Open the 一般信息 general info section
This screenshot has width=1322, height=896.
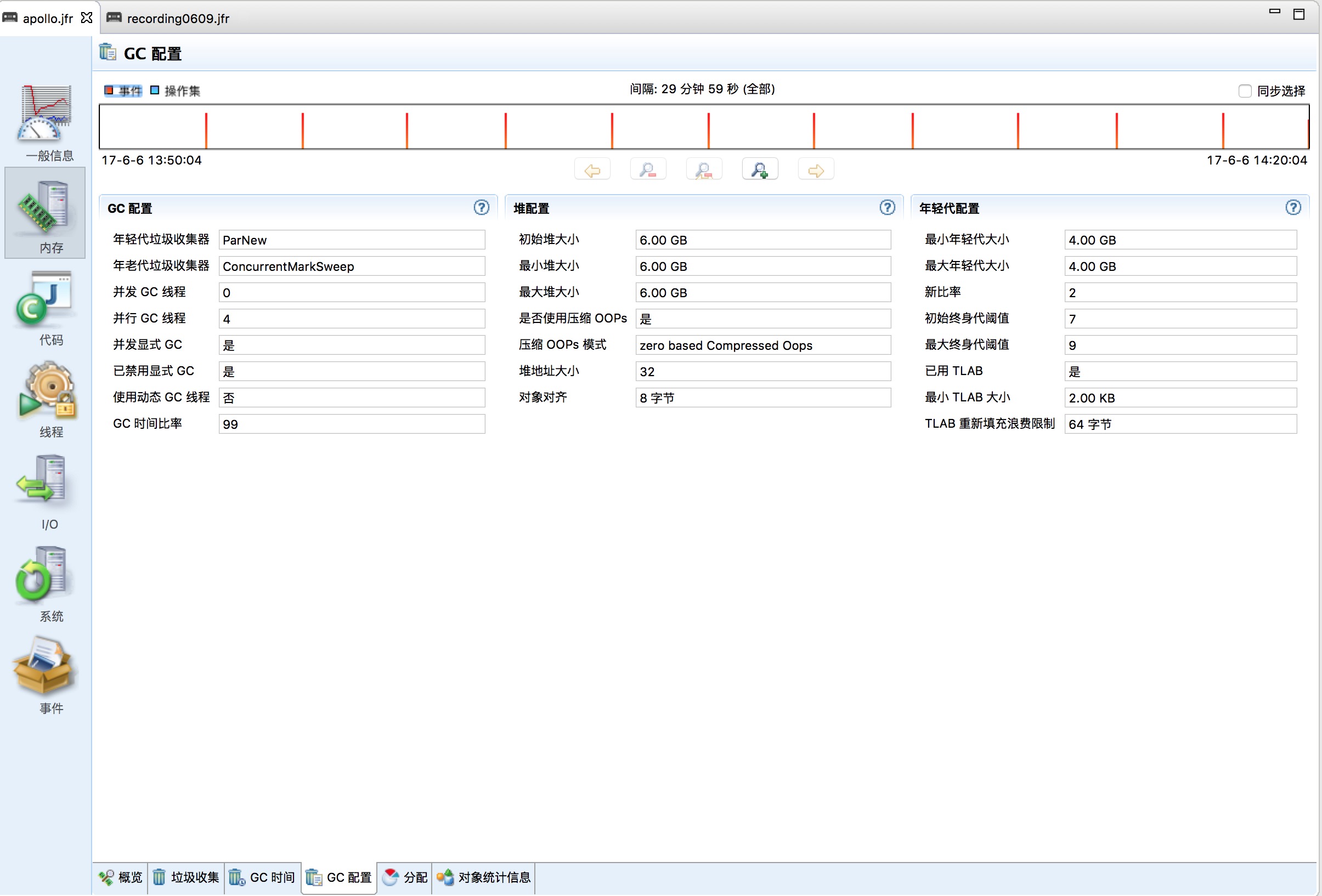[46, 122]
